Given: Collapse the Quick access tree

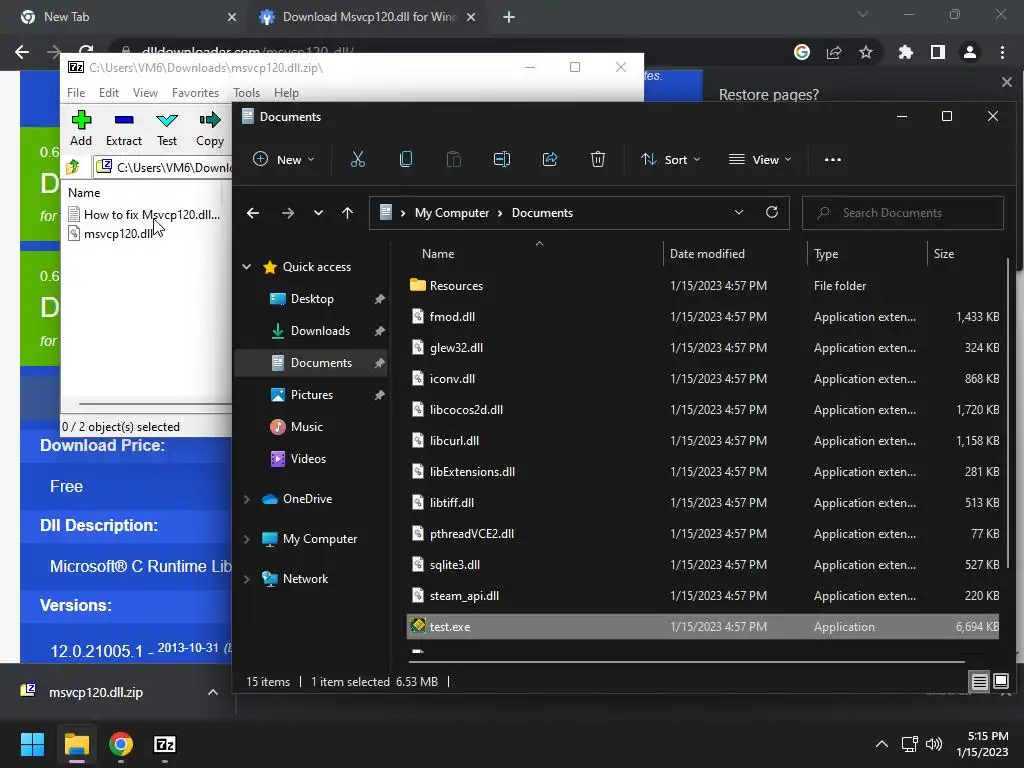Looking at the screenshot, I should click(x=246, y=266).
